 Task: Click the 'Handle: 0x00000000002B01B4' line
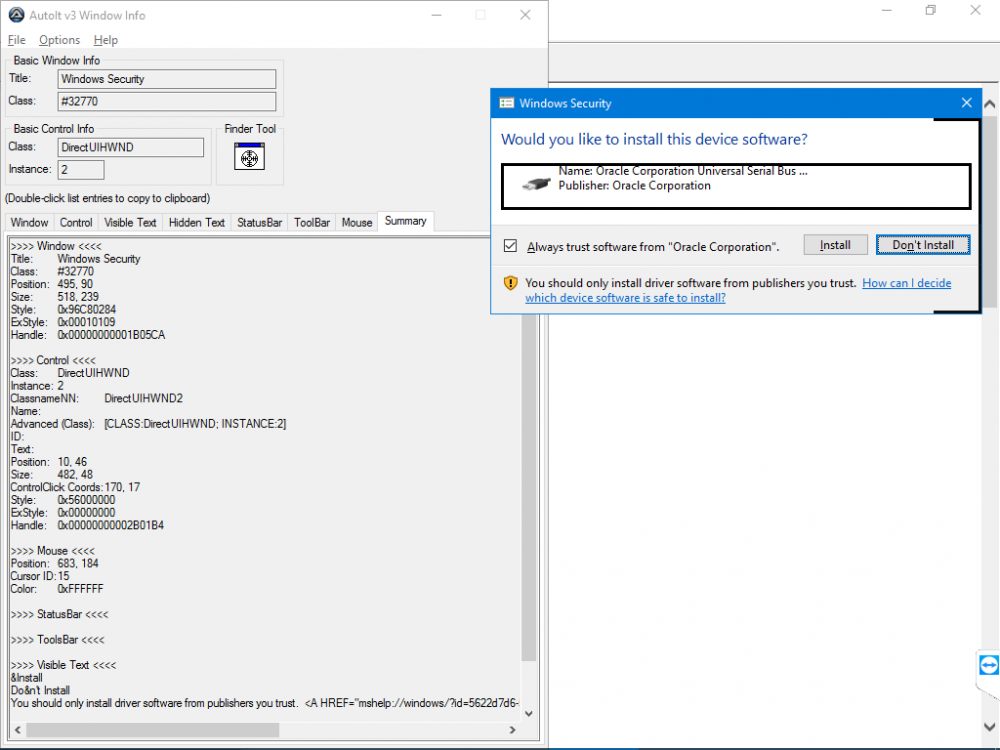pos(87,526)
